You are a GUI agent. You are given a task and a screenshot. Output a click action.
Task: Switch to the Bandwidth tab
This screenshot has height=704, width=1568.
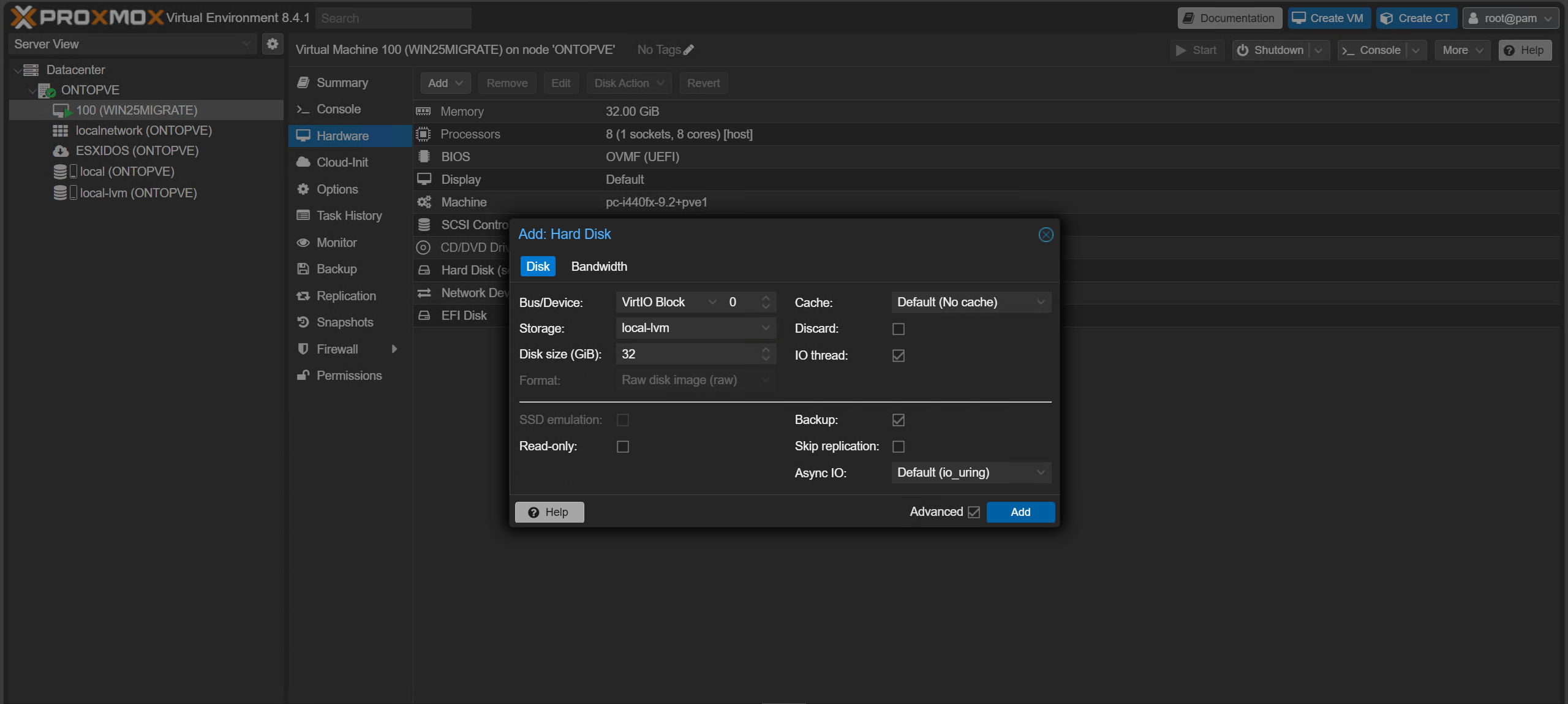pos(599,267)
